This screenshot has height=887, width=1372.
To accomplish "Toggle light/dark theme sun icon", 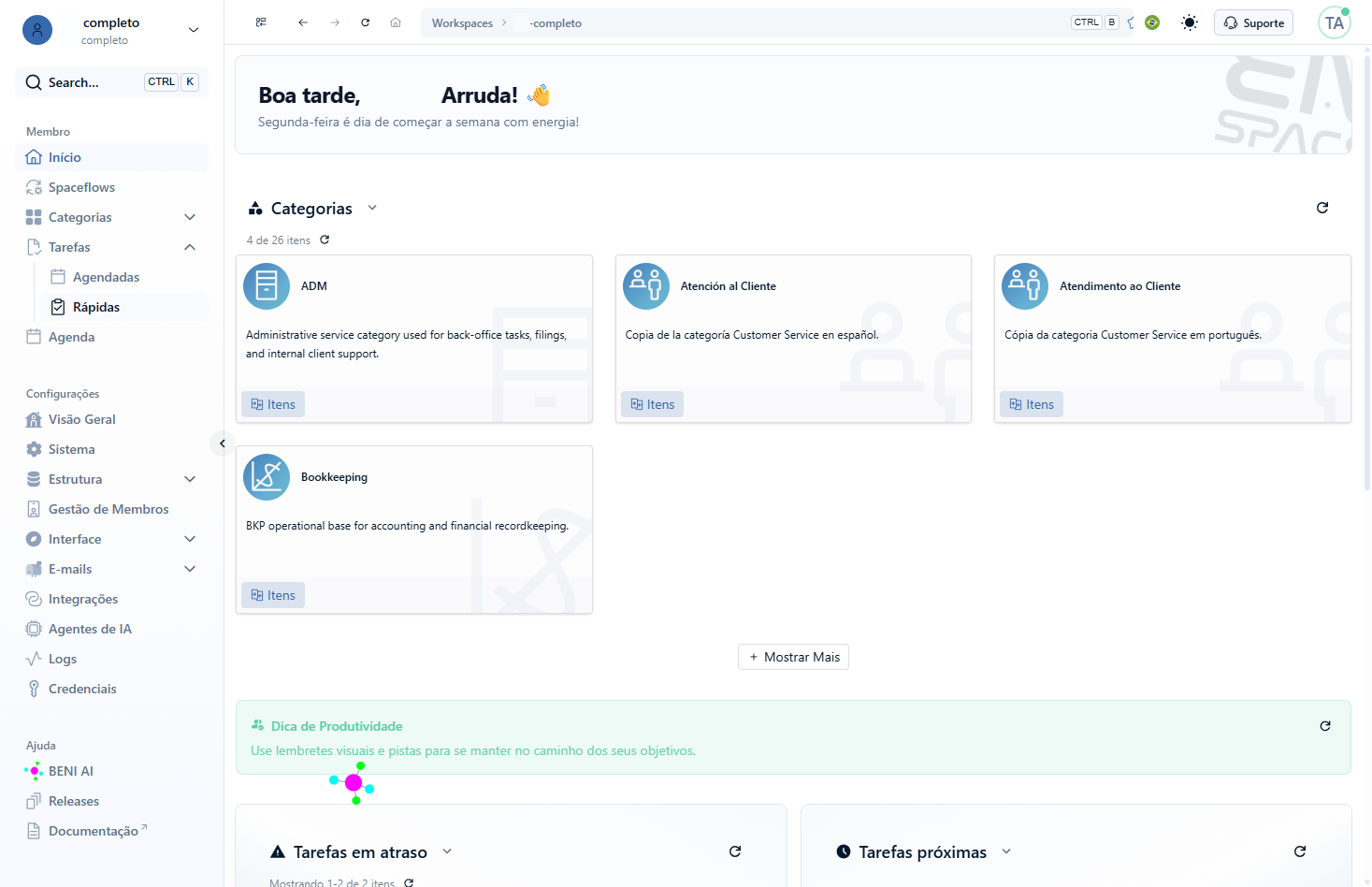I will [x=1190, y=22].
